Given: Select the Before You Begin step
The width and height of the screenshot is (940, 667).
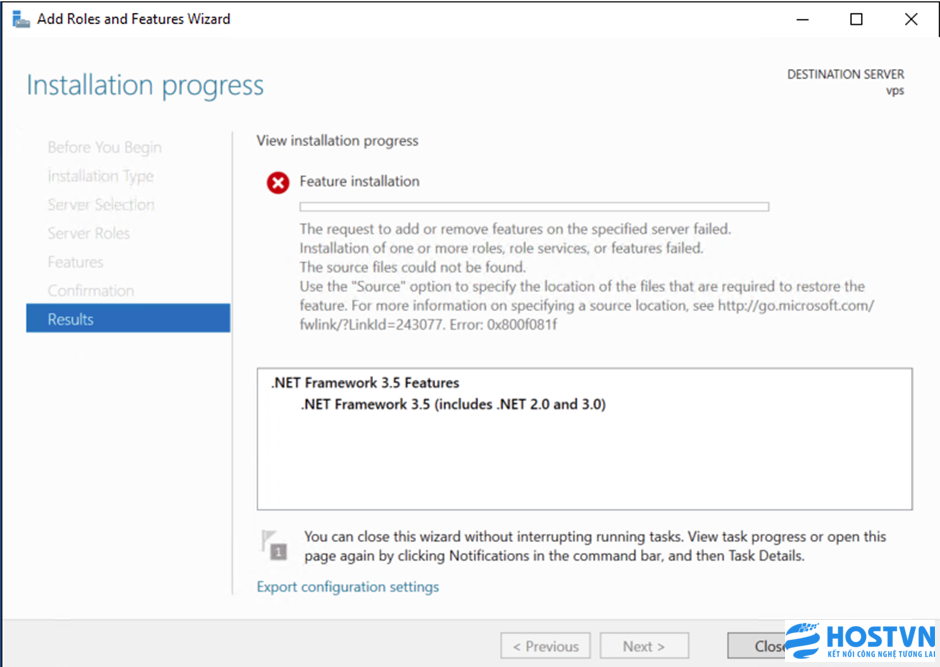Looking at the screenshot, I should coord(105,147).
